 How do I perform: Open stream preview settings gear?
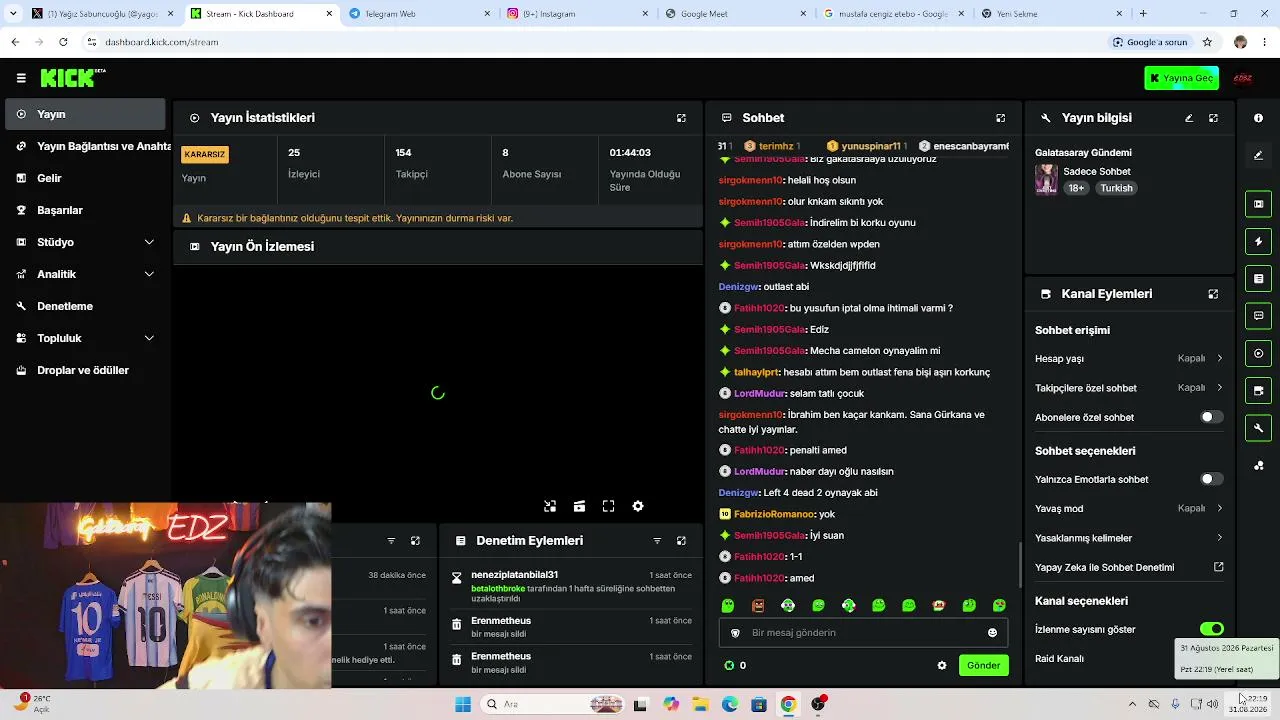pos(638,507)
